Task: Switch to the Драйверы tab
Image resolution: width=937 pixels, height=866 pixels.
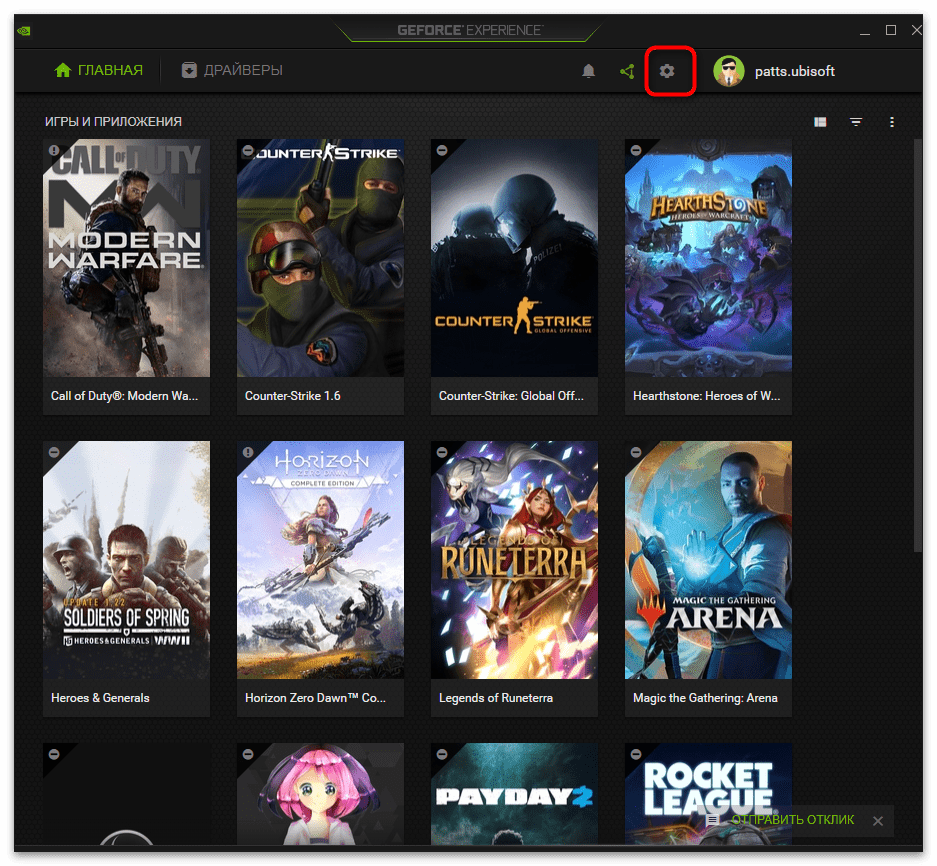Action: tap(232, 70)
